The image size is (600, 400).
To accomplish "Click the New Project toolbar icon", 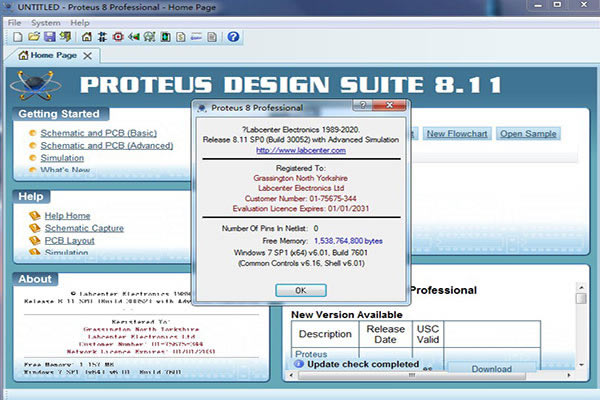I will (18, 37).
